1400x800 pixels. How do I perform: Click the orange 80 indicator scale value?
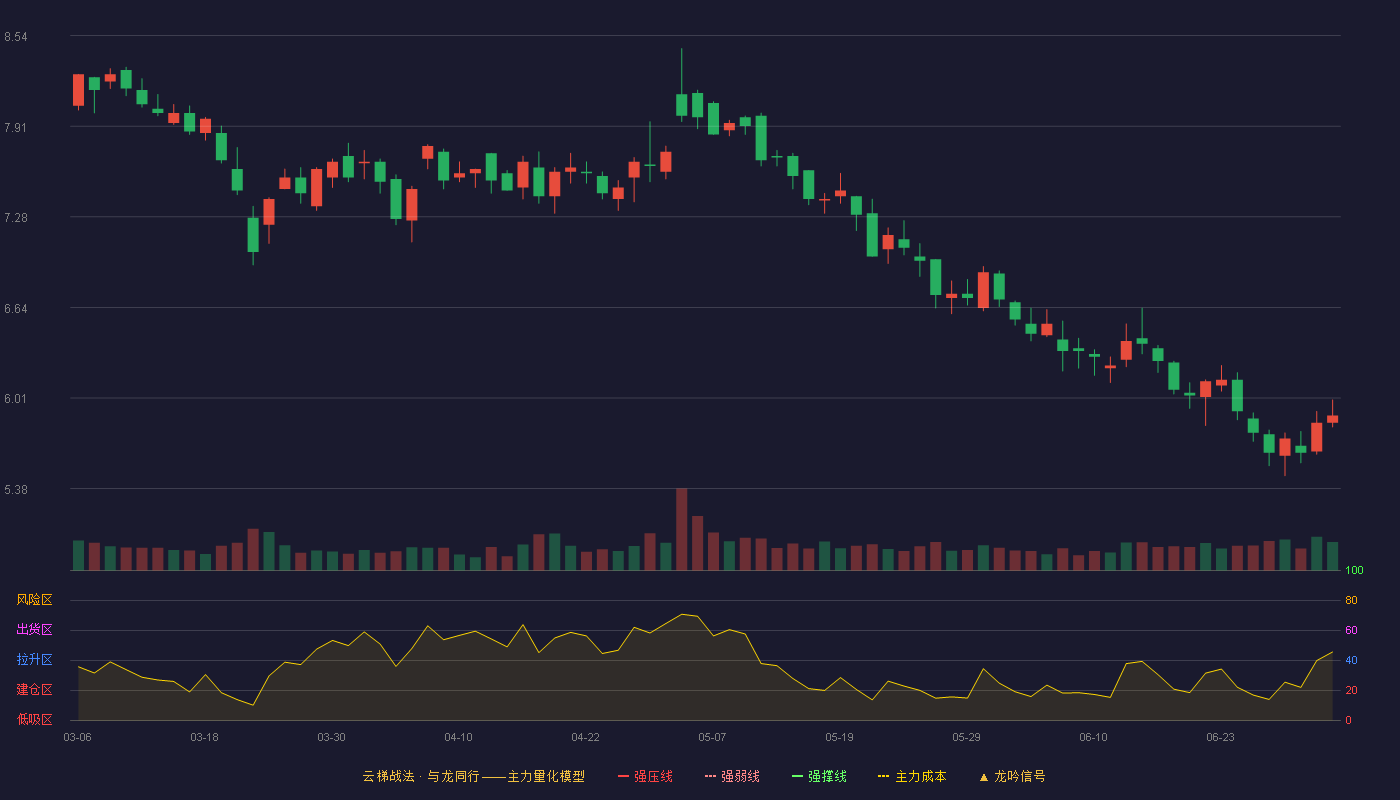coord(1351,600)
